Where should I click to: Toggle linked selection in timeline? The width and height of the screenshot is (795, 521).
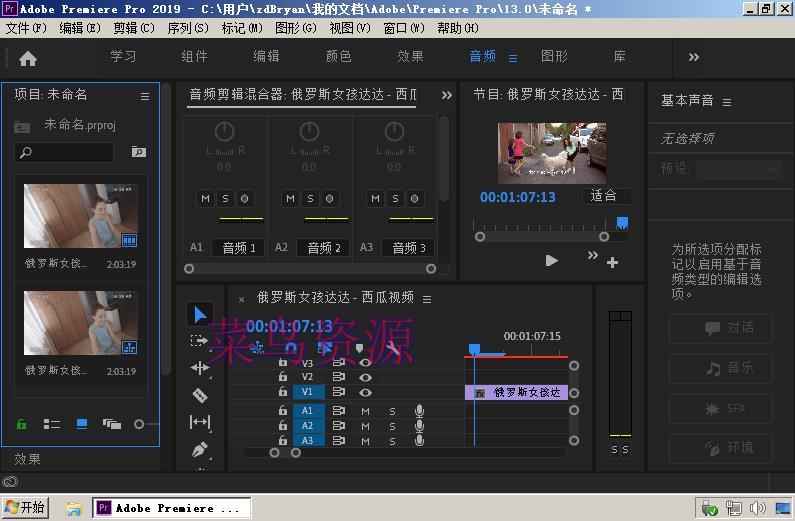click(324, 348)
